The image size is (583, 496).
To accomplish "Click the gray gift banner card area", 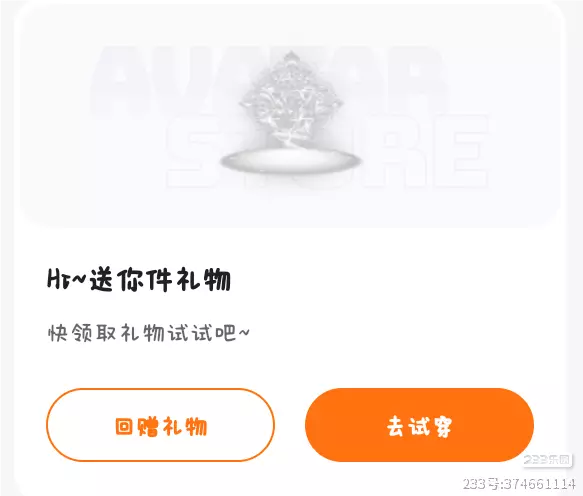I will pos(290,115).
